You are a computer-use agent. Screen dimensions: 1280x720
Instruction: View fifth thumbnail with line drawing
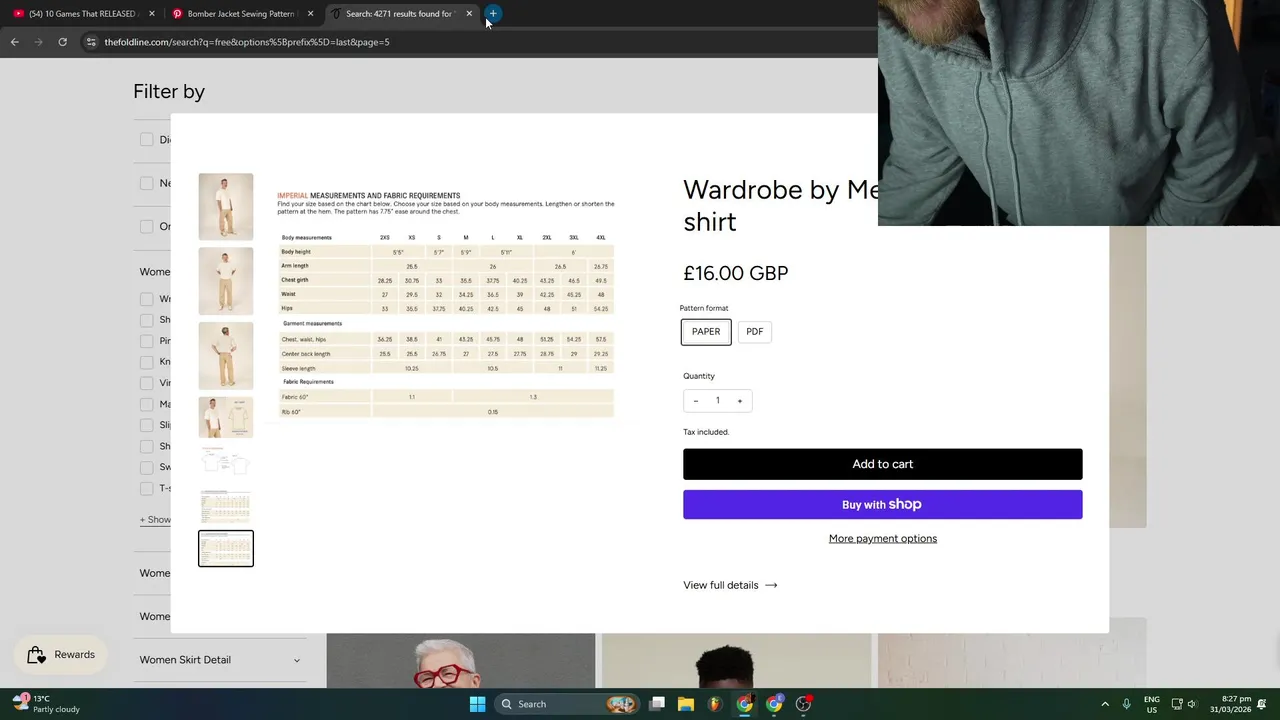(x=226, y=463)
